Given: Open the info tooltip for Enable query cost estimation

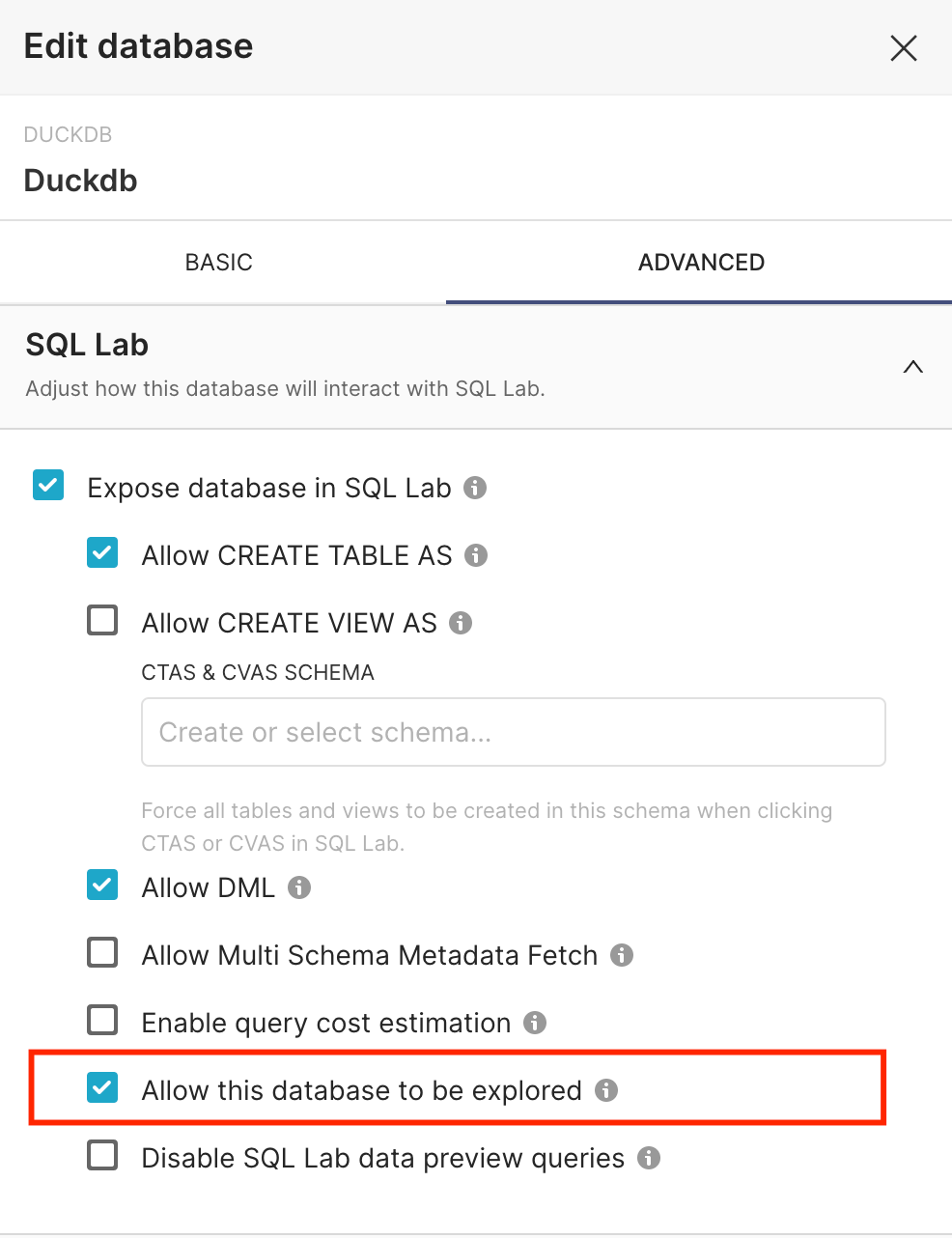Looking at the screenshot, I should coord(534,1023).
